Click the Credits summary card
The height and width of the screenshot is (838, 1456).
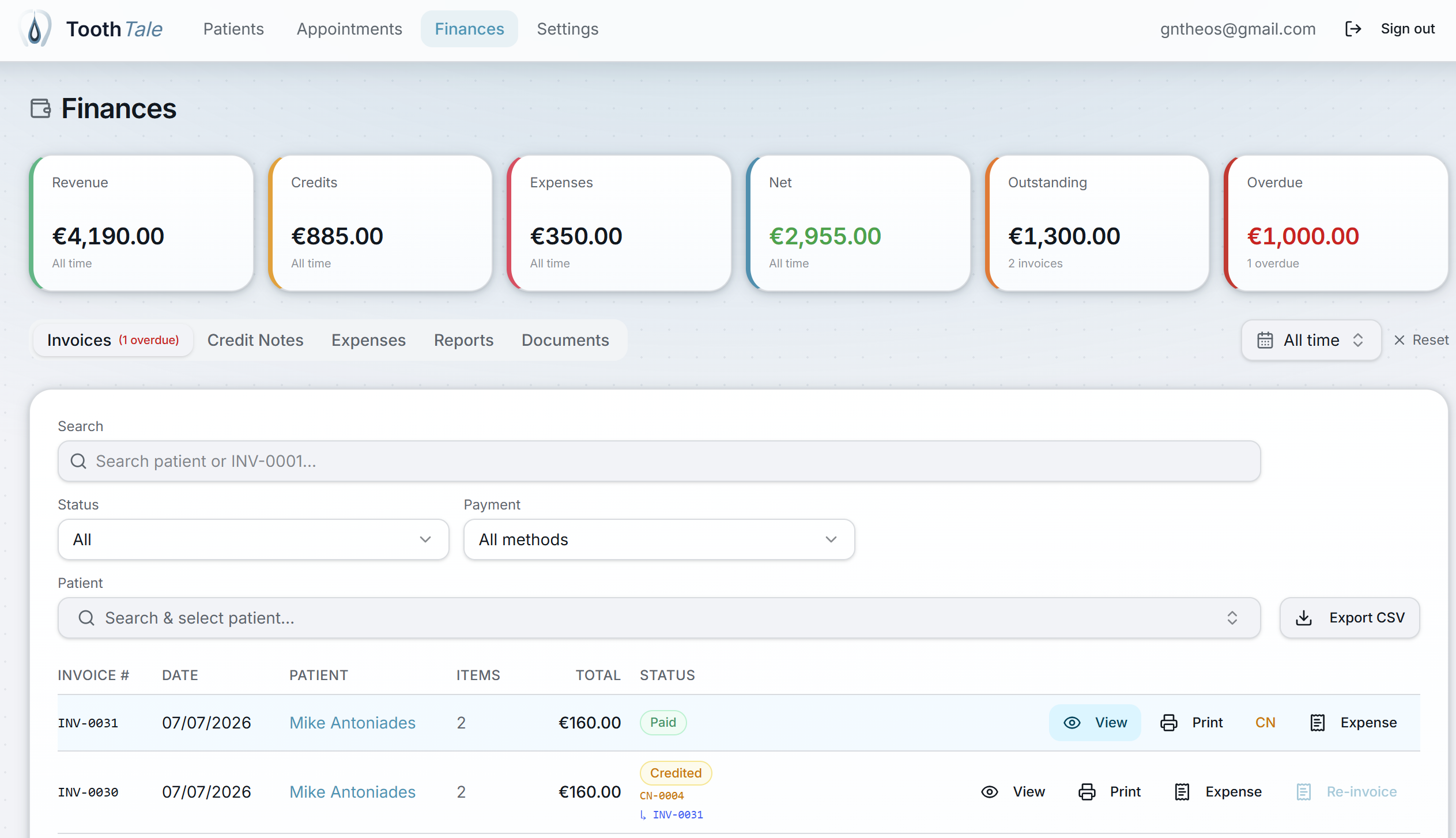380,223
